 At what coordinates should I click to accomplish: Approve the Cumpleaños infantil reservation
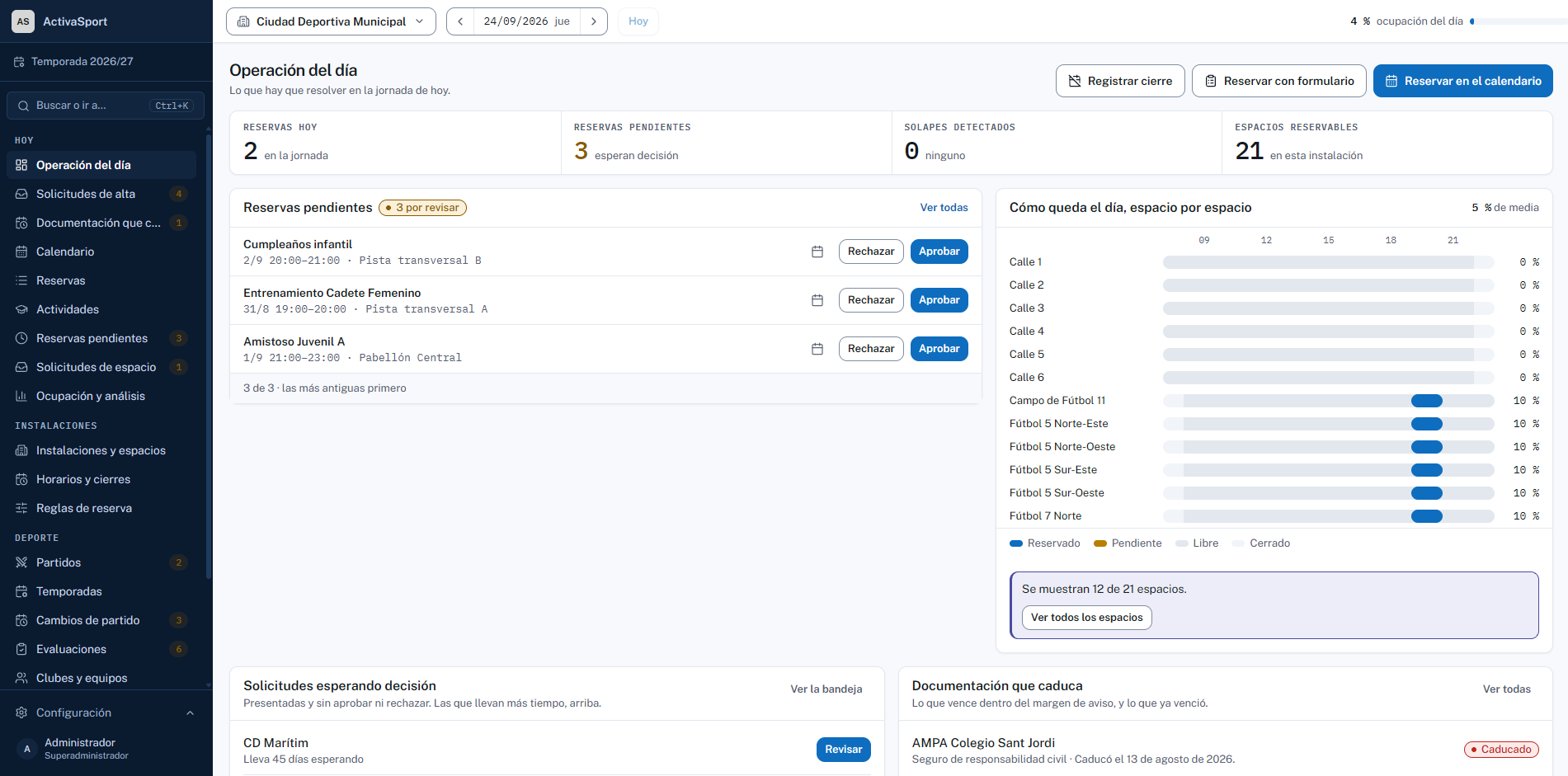click(939, 252)
